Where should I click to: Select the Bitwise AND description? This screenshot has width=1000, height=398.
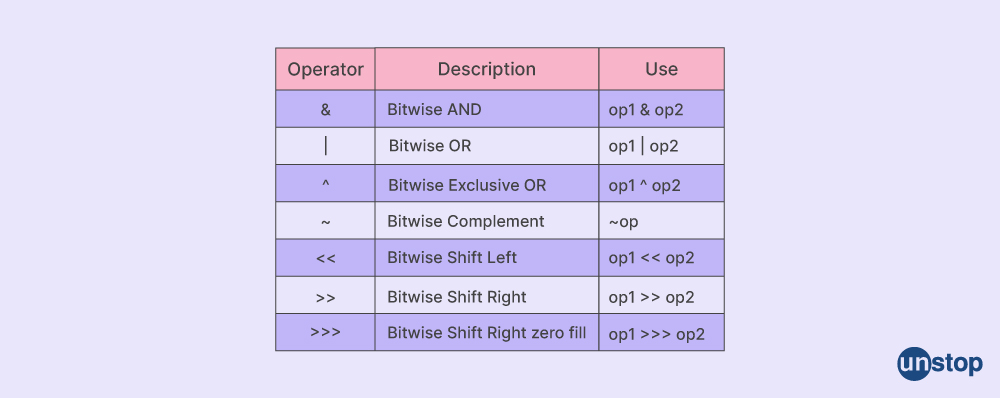434,110
